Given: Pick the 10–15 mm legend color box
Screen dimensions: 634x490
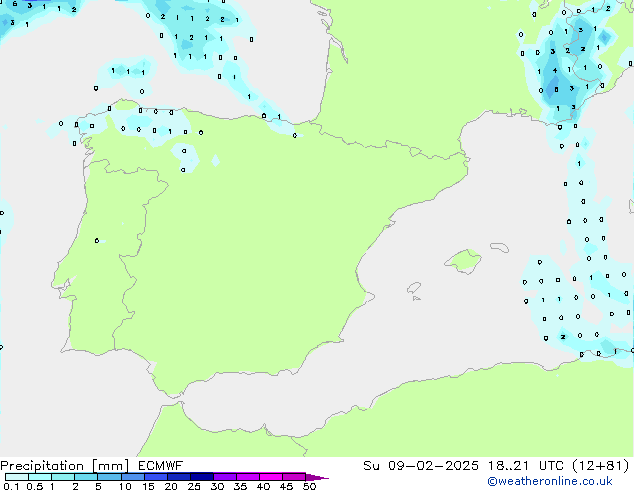Looking at the screenshot, I should coord(132,477).
